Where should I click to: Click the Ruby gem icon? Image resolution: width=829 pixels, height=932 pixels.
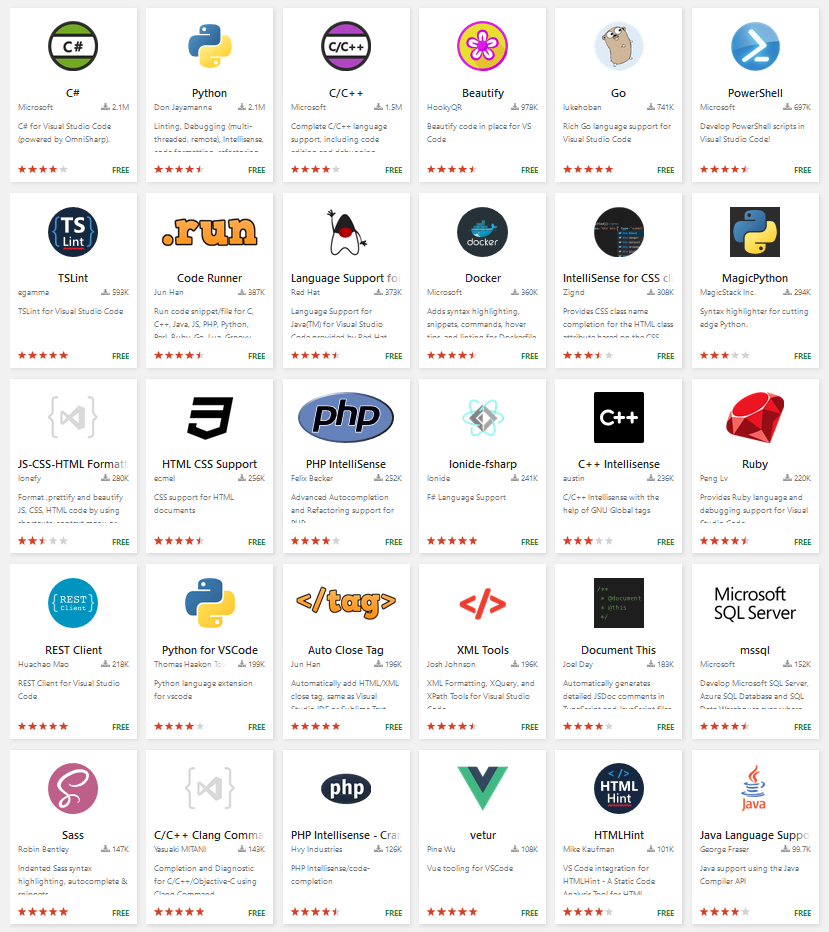(x=755, y=417)
